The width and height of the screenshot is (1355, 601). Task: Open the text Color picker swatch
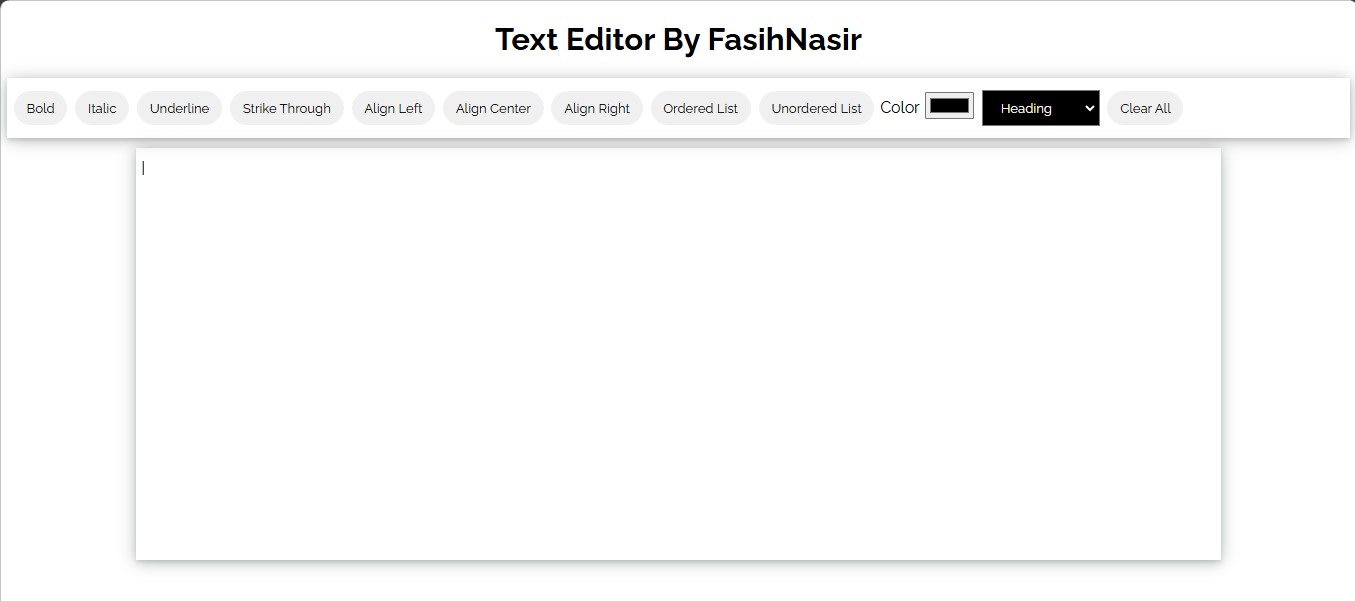pos(949,106)
